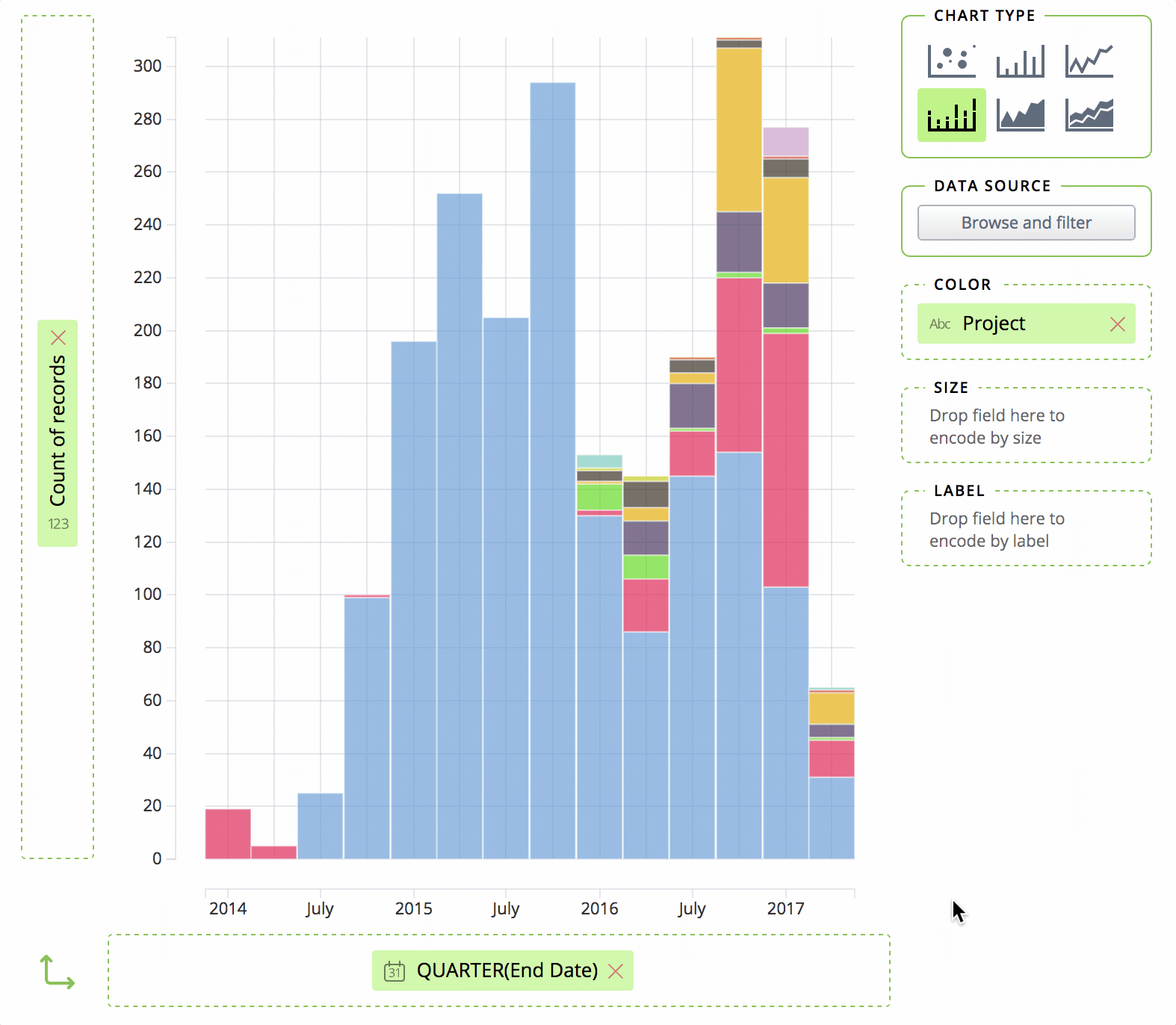Open the Count of records field options
This screenshot has height=1025, width=1176.
[x=58, y=431]
